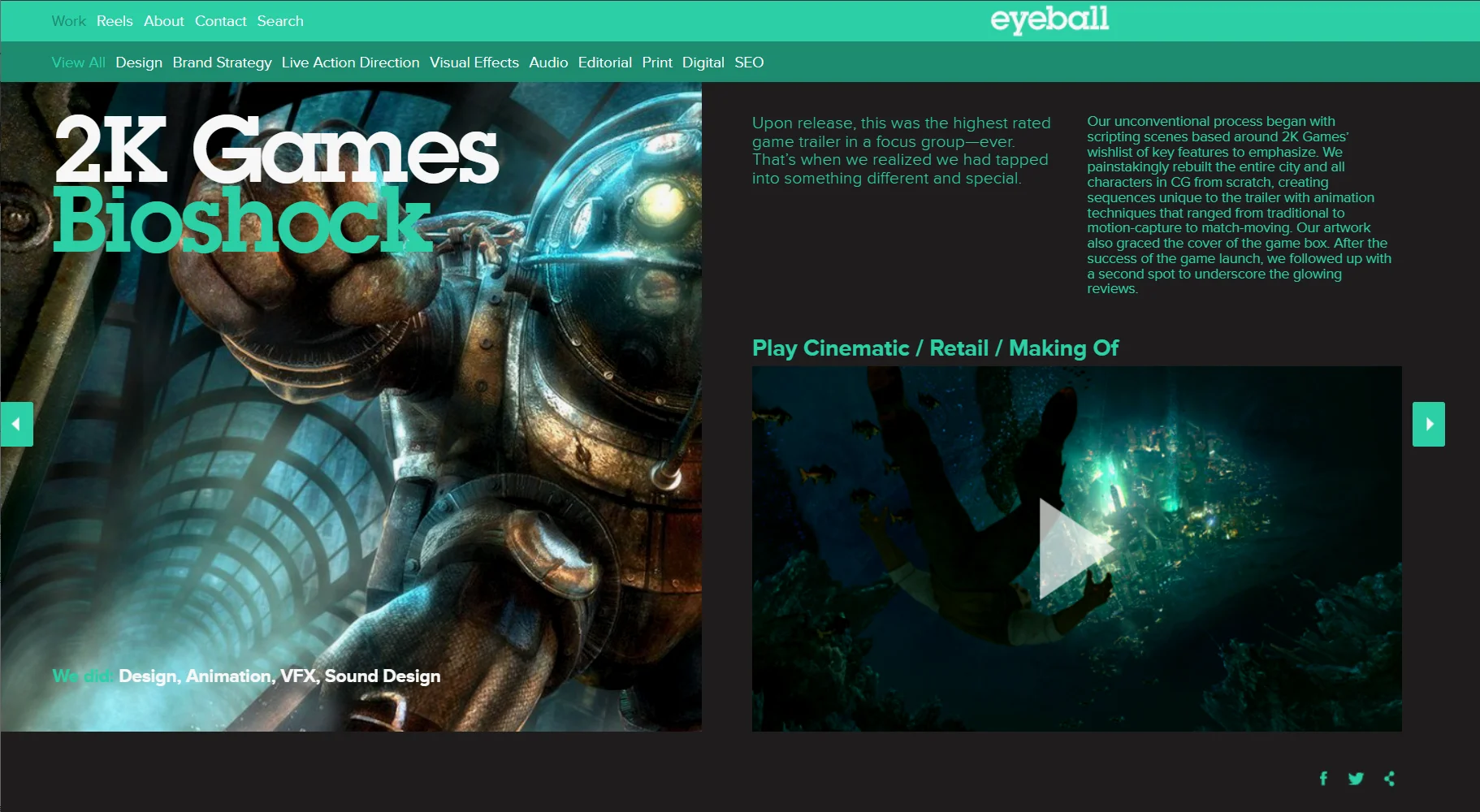The height and width of the screenshot is (812, 1480).
Task: Filter work by Audio
Action: (548, 63)
